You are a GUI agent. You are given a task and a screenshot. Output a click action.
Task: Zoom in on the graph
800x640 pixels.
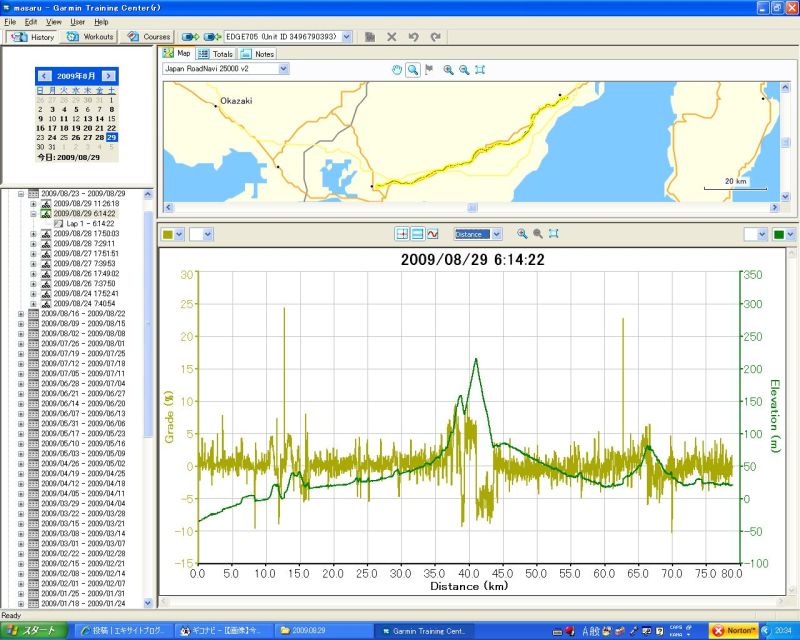521,234
